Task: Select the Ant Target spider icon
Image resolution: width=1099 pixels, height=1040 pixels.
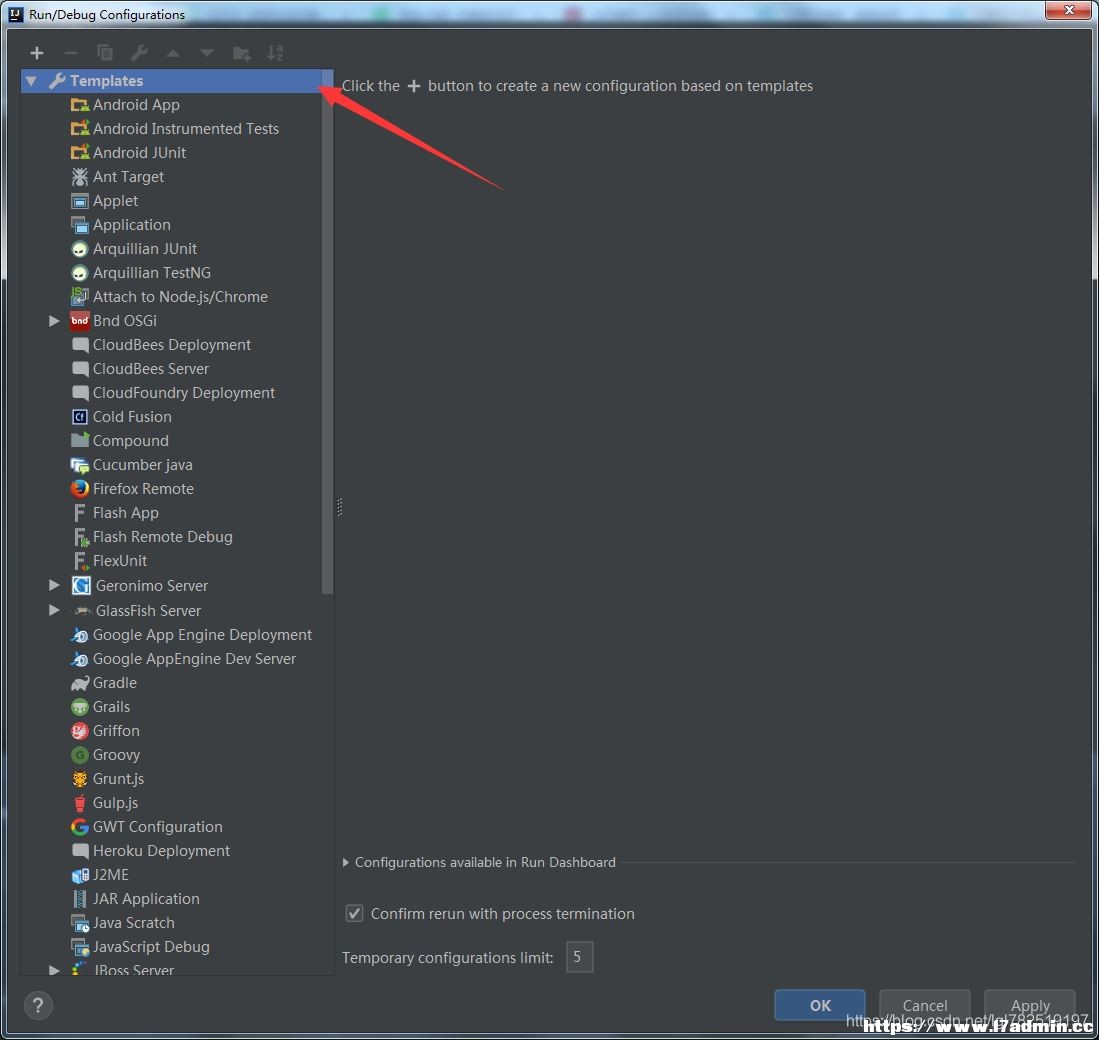Action: (x=80, y=177)
